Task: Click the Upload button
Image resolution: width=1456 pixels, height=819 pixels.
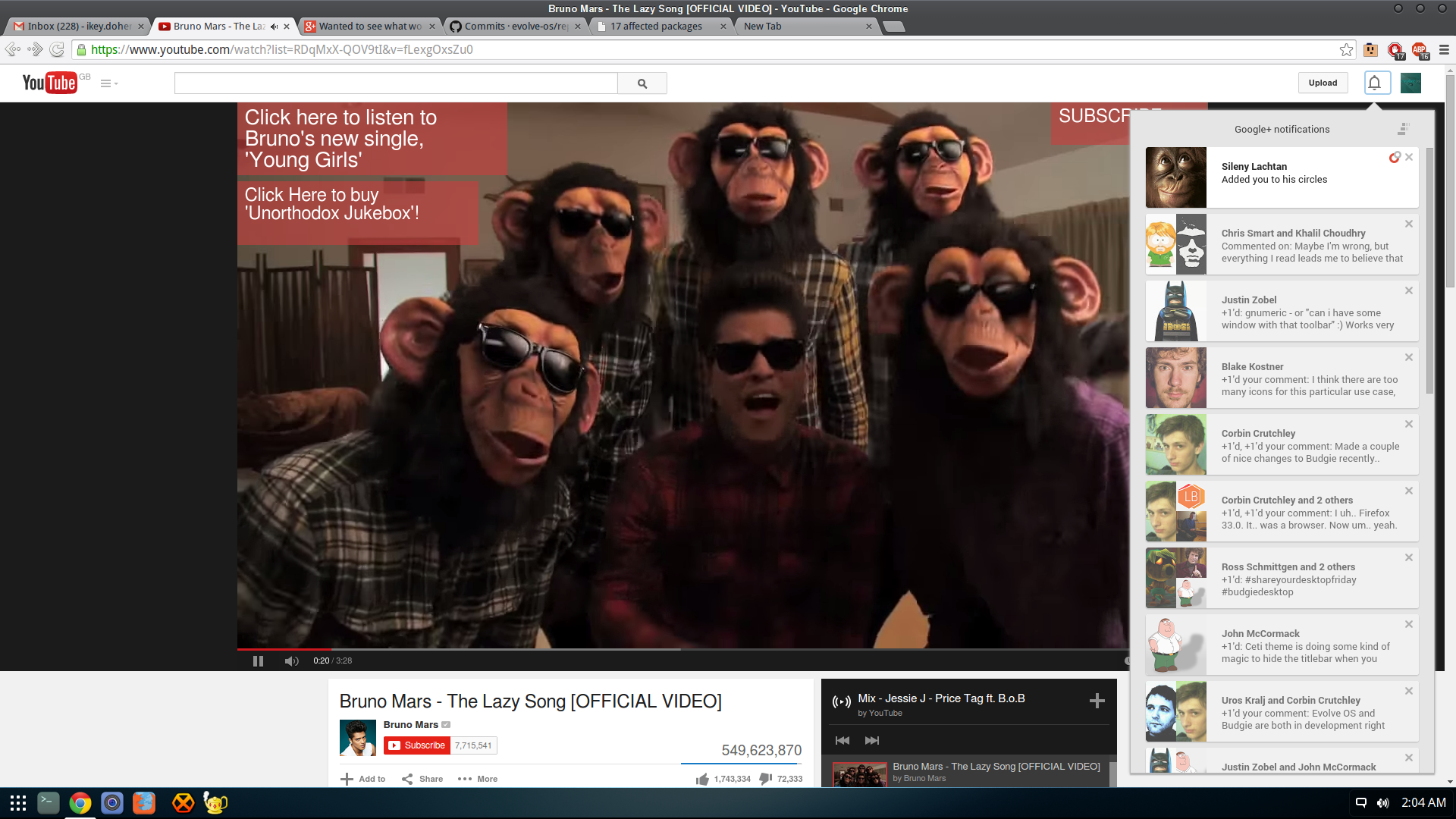Action: pyautogui.click(x=1323, y=83)
